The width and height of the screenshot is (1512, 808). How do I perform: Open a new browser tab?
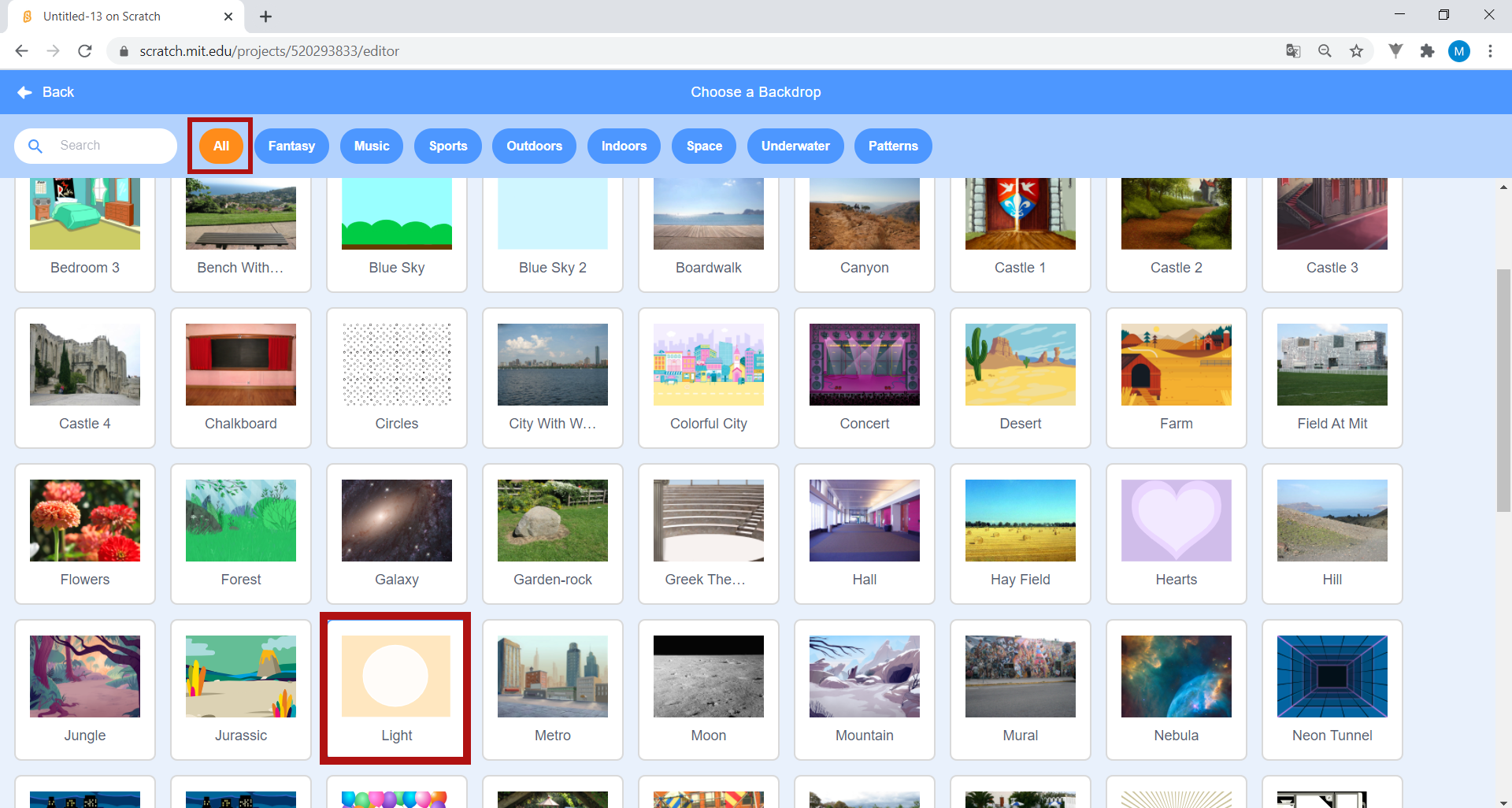pos(265,17)
